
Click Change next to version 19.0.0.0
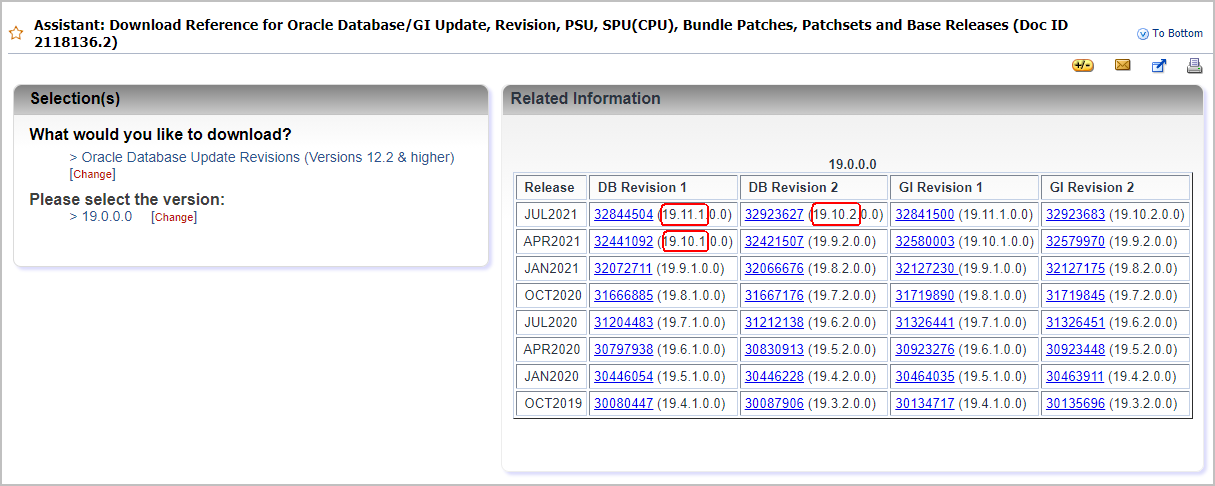click(174, 217)
